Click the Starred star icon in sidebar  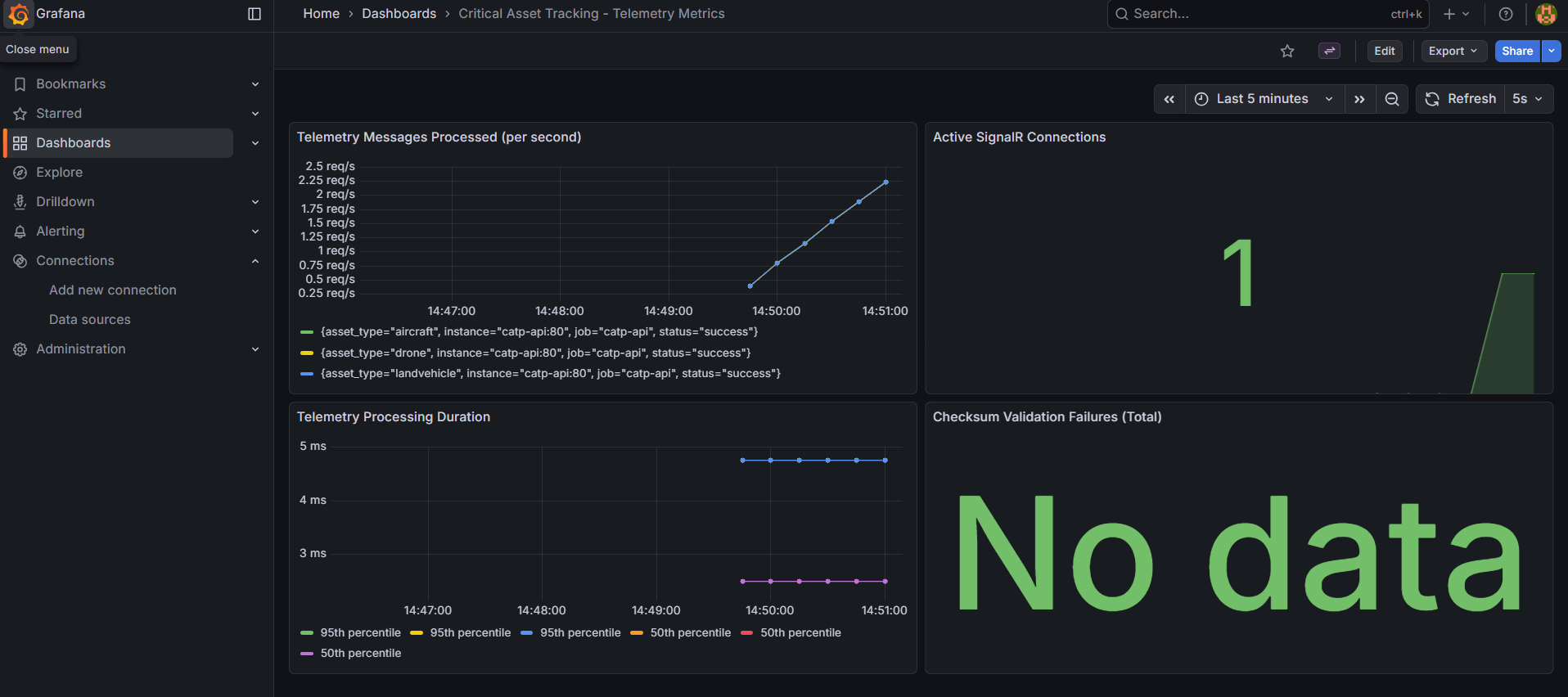(20, 114)
